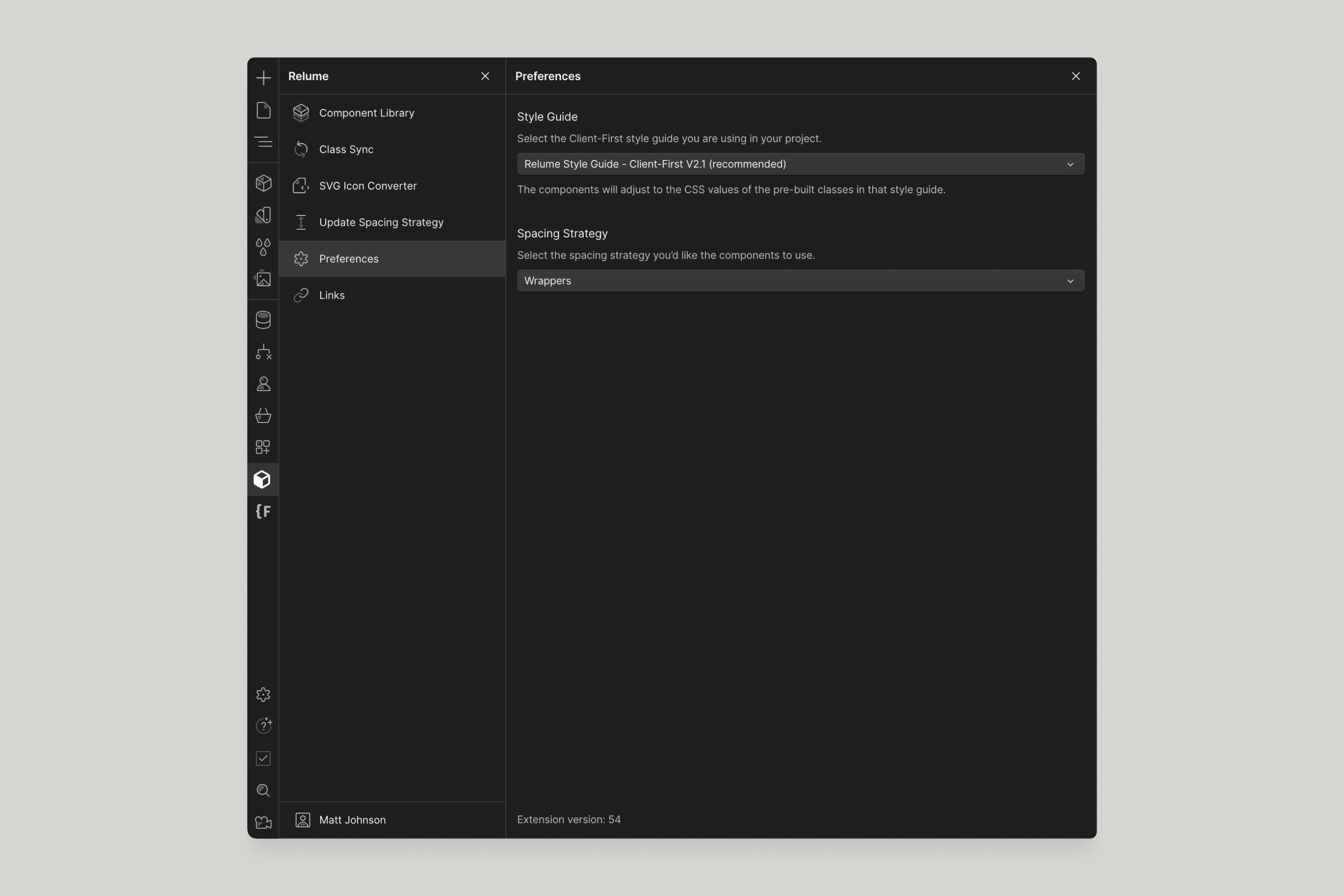
Task: Open the Help question mark icon
Action: [x=263, y=726]
